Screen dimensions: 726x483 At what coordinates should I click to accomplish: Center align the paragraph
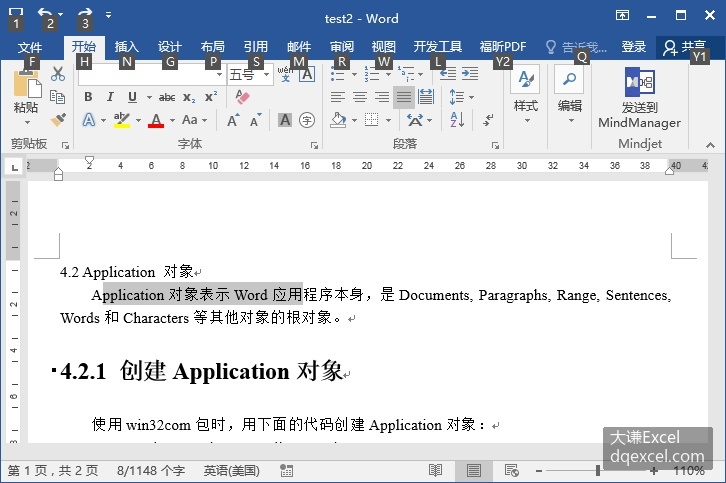[360, 97]
